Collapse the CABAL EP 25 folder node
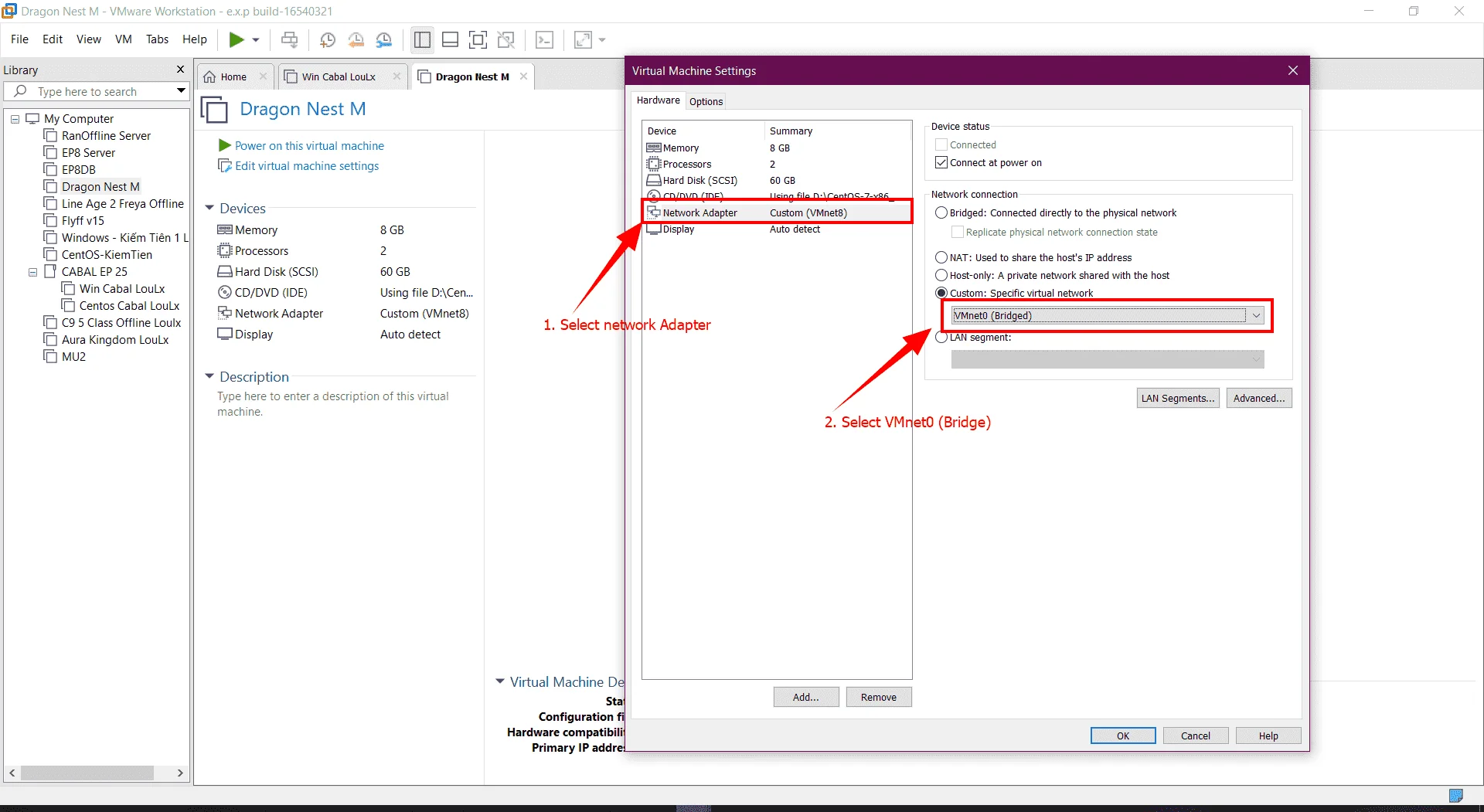 (x=32, y=272)
